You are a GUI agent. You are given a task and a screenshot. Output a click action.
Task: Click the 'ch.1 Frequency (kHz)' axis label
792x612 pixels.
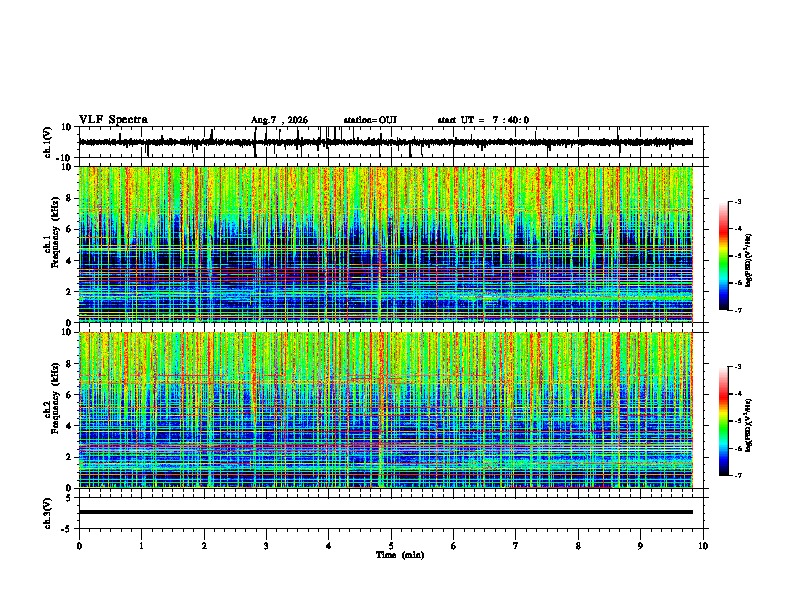52,234
